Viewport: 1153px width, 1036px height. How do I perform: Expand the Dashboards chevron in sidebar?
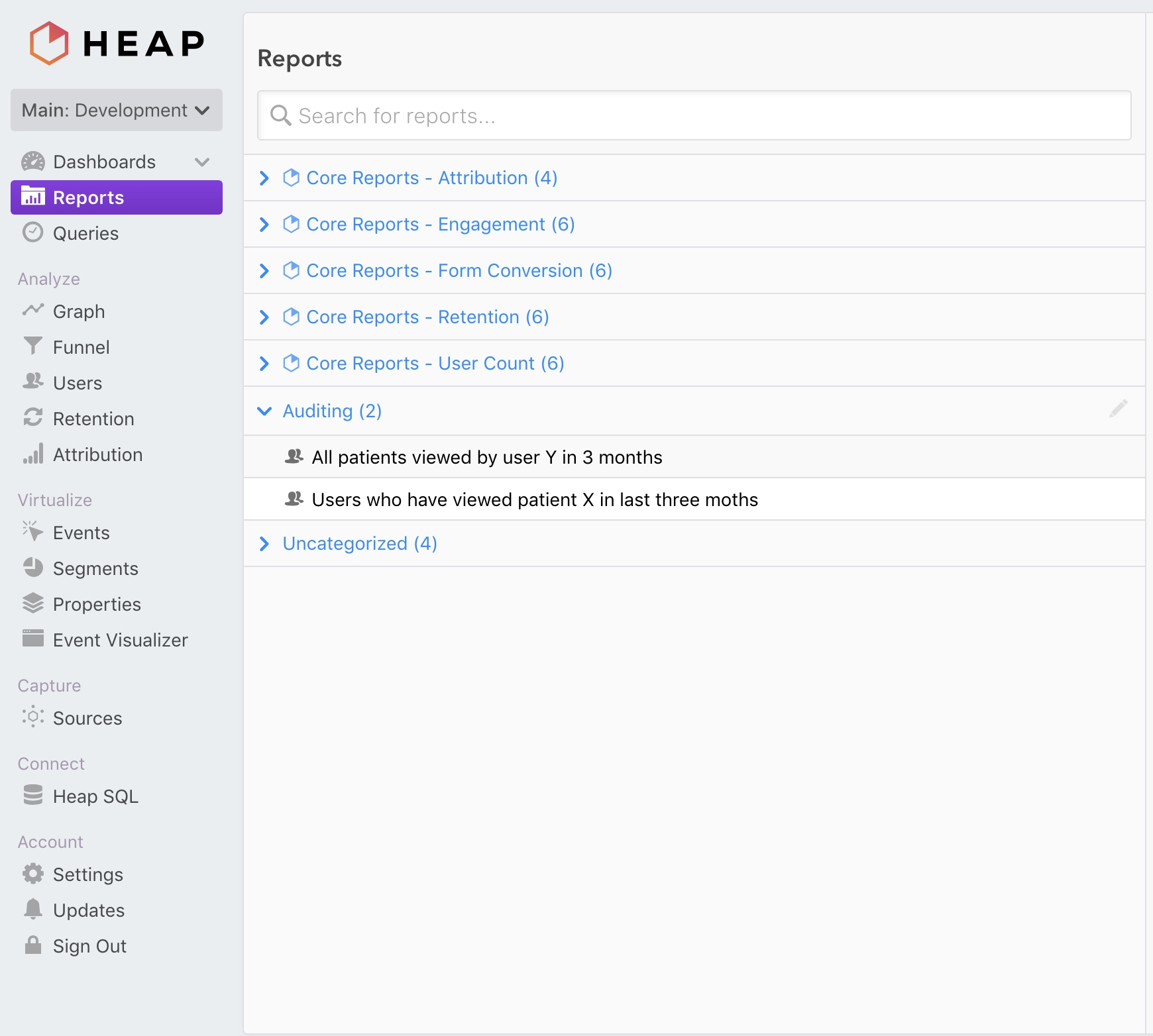point(202,162)
